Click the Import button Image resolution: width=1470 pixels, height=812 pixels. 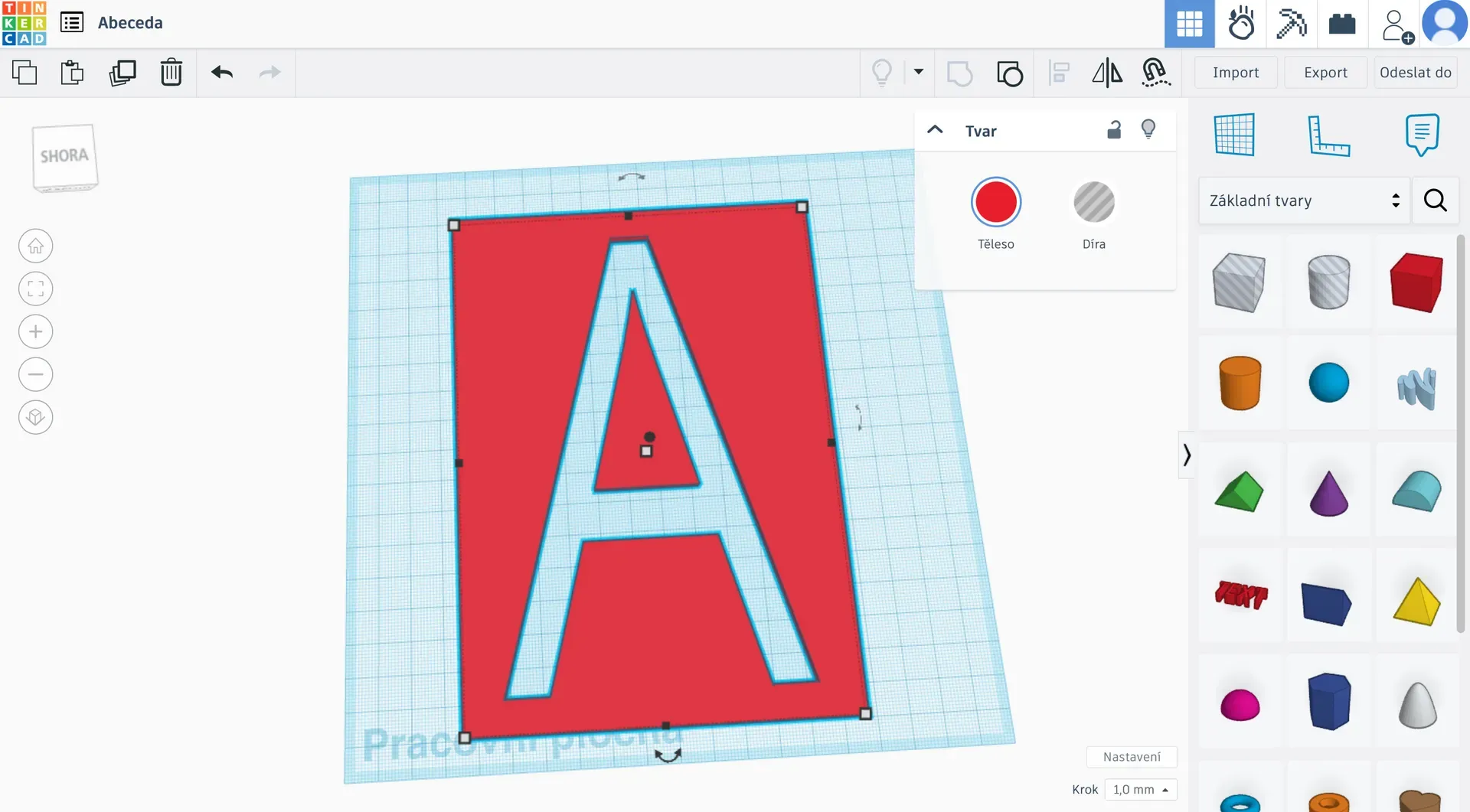point(1235,73)
